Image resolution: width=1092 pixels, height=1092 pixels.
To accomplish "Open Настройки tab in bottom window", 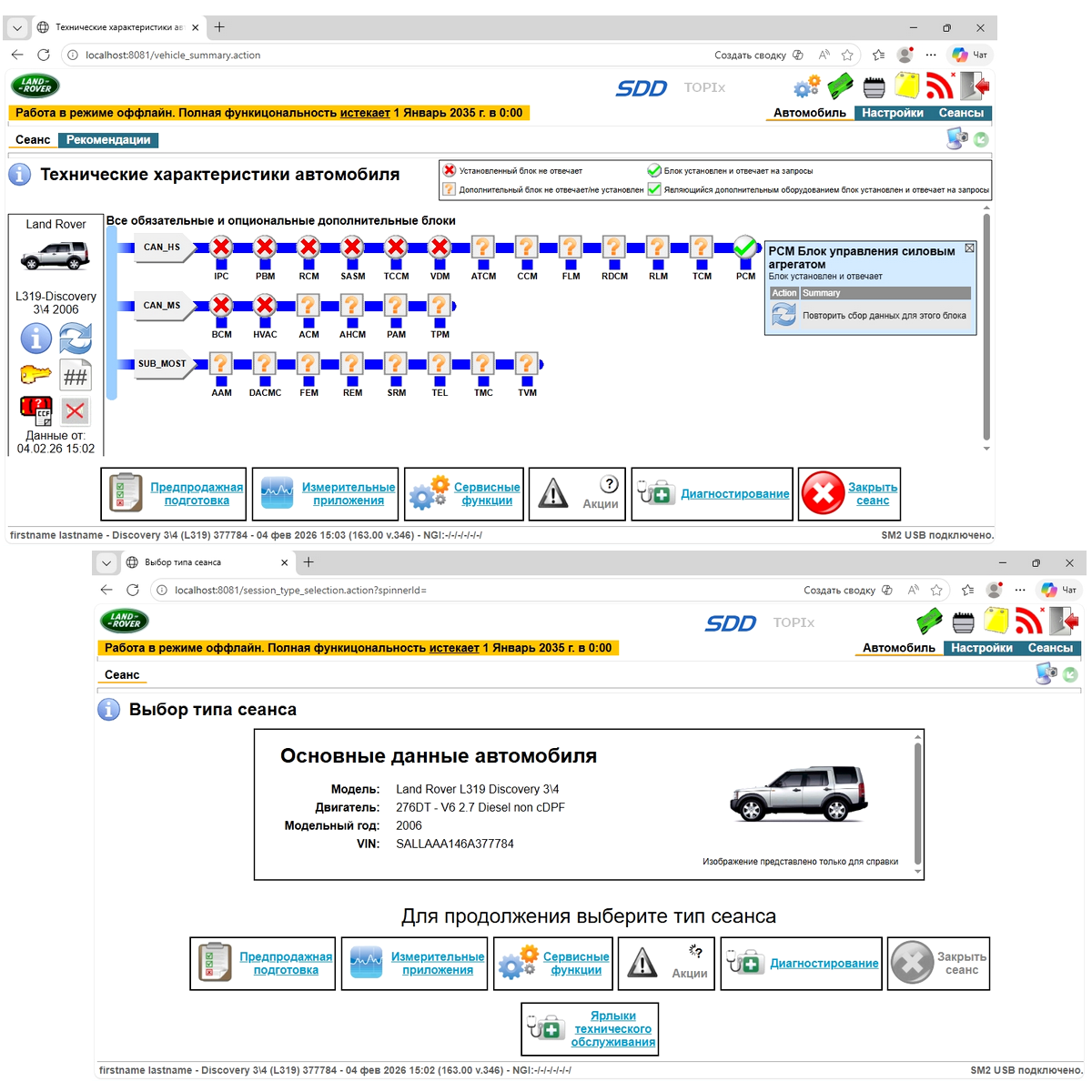I will [x=982, y=648].
